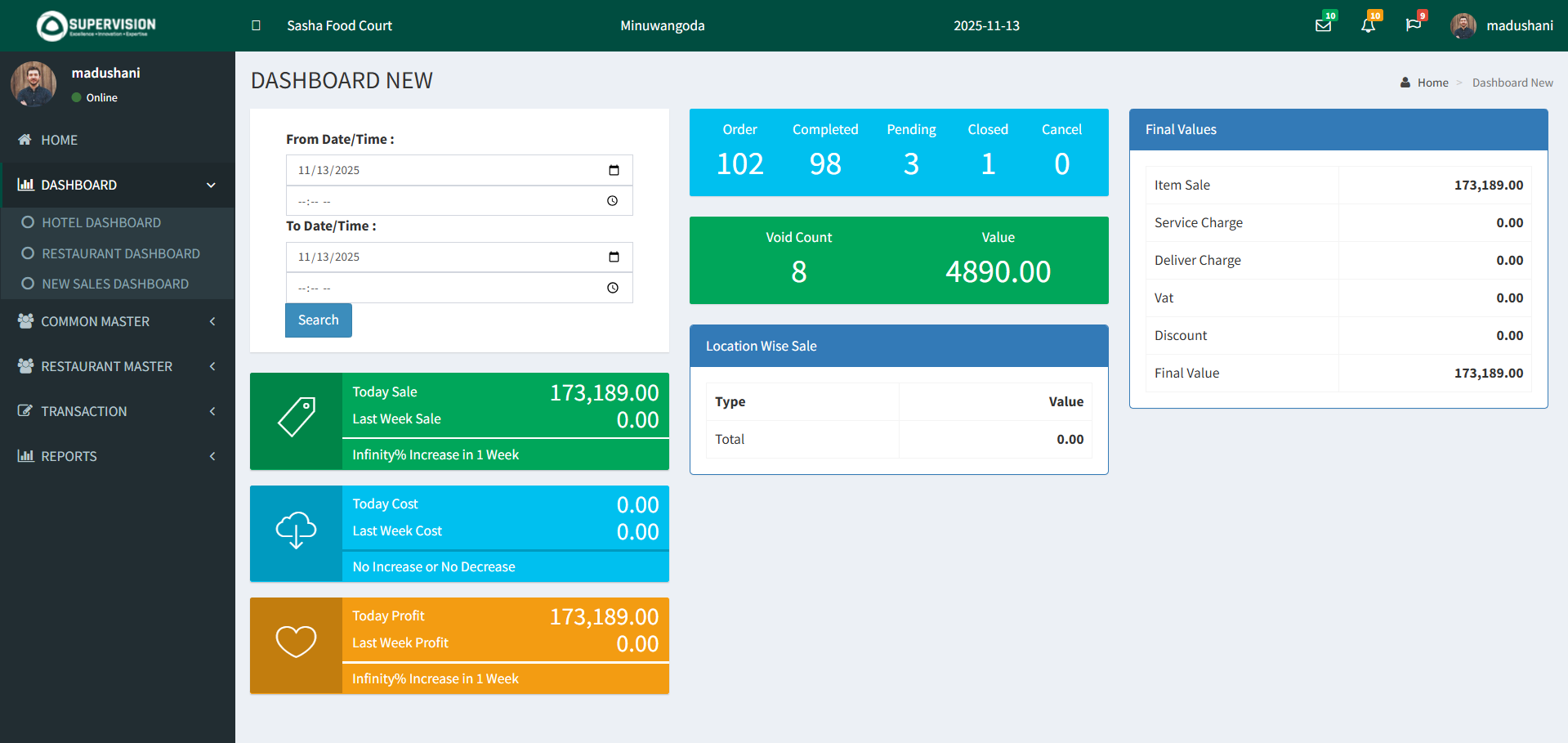Click inside the To Date input field
This screenshot has height=743, width=1568.
(x=441, y=257)
